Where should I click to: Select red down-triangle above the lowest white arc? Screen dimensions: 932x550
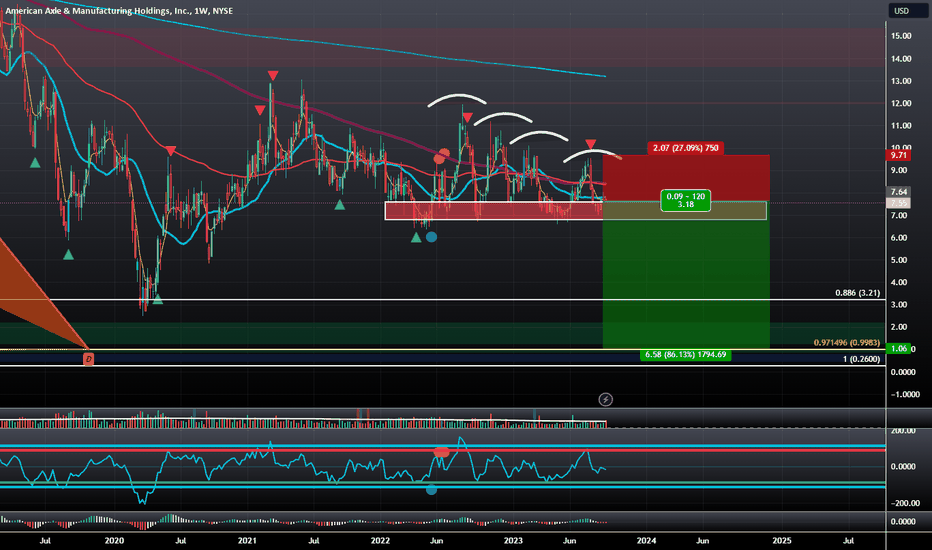coord(590,144)
